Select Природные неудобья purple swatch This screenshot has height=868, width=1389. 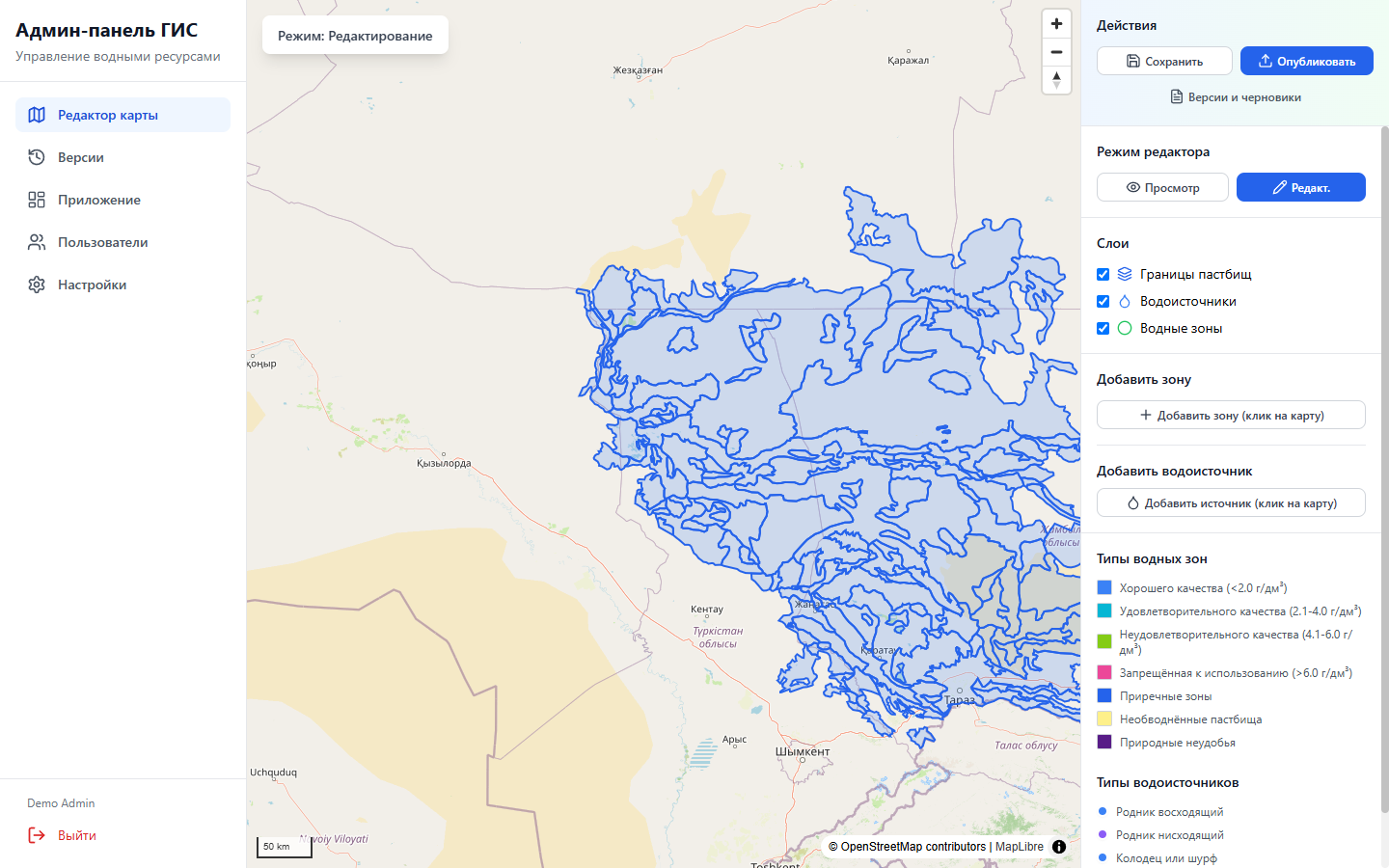(1104, 742)
